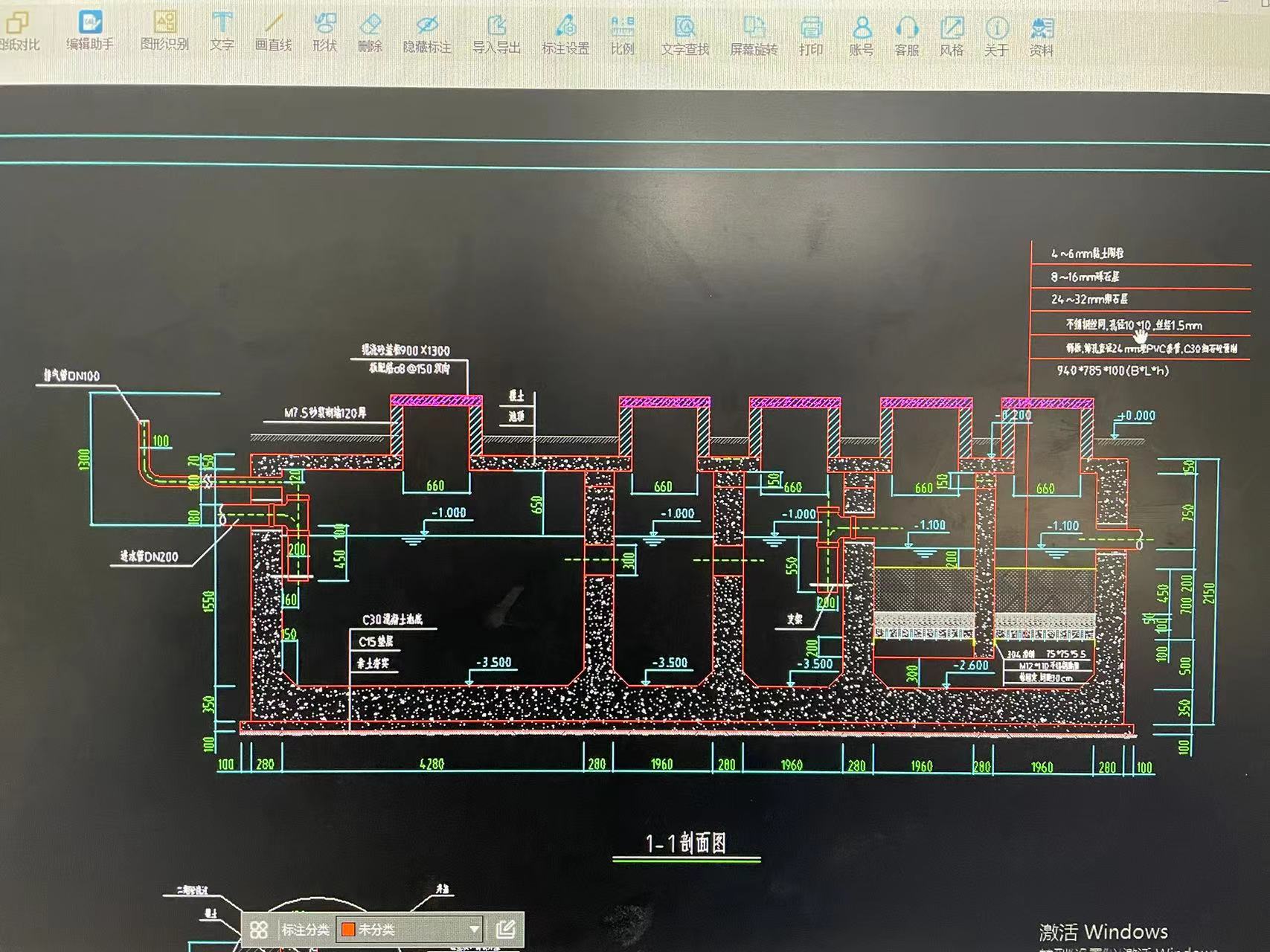Contact 客服 customer service
Viewport: 1270px width, 952px height.
click(x=907, y=37)
